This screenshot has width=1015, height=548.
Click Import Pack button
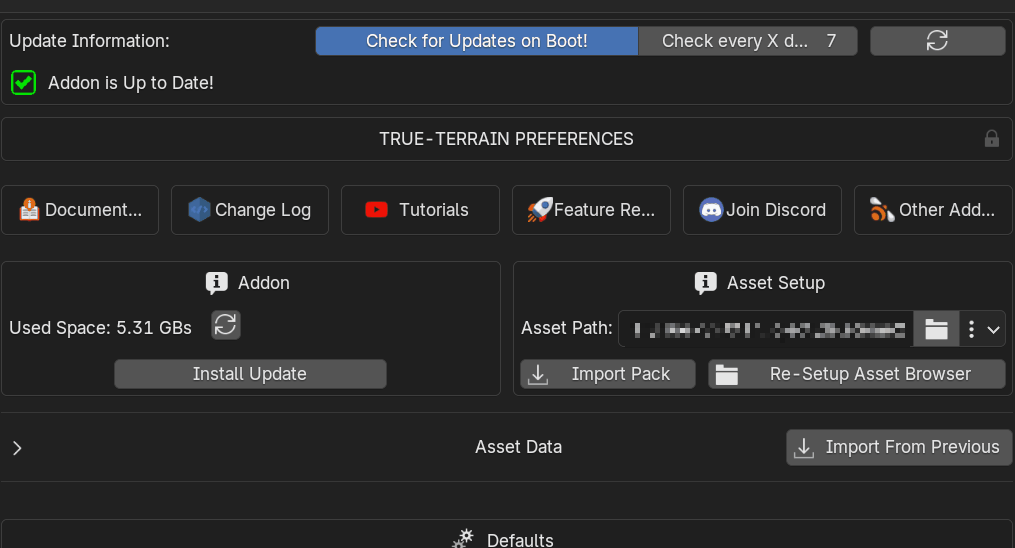click(609, 374)
